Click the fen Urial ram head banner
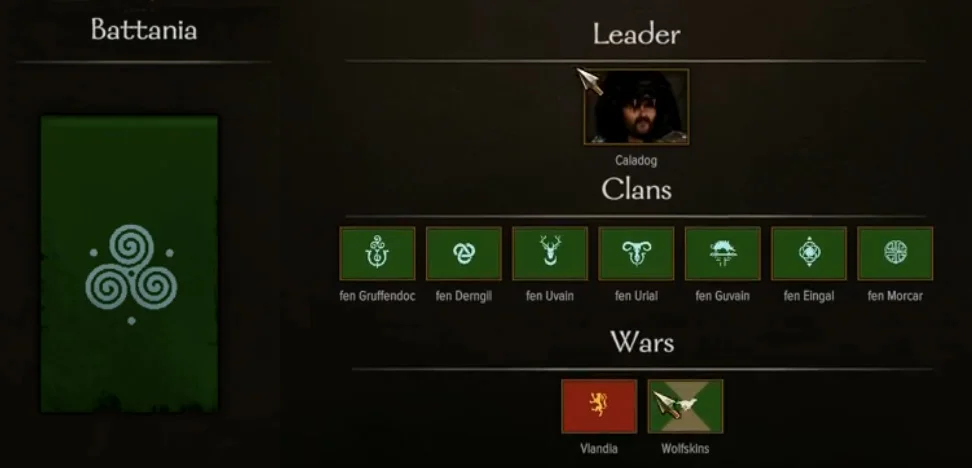This screenshot has height=468, width=972. (x=636, y=253)
